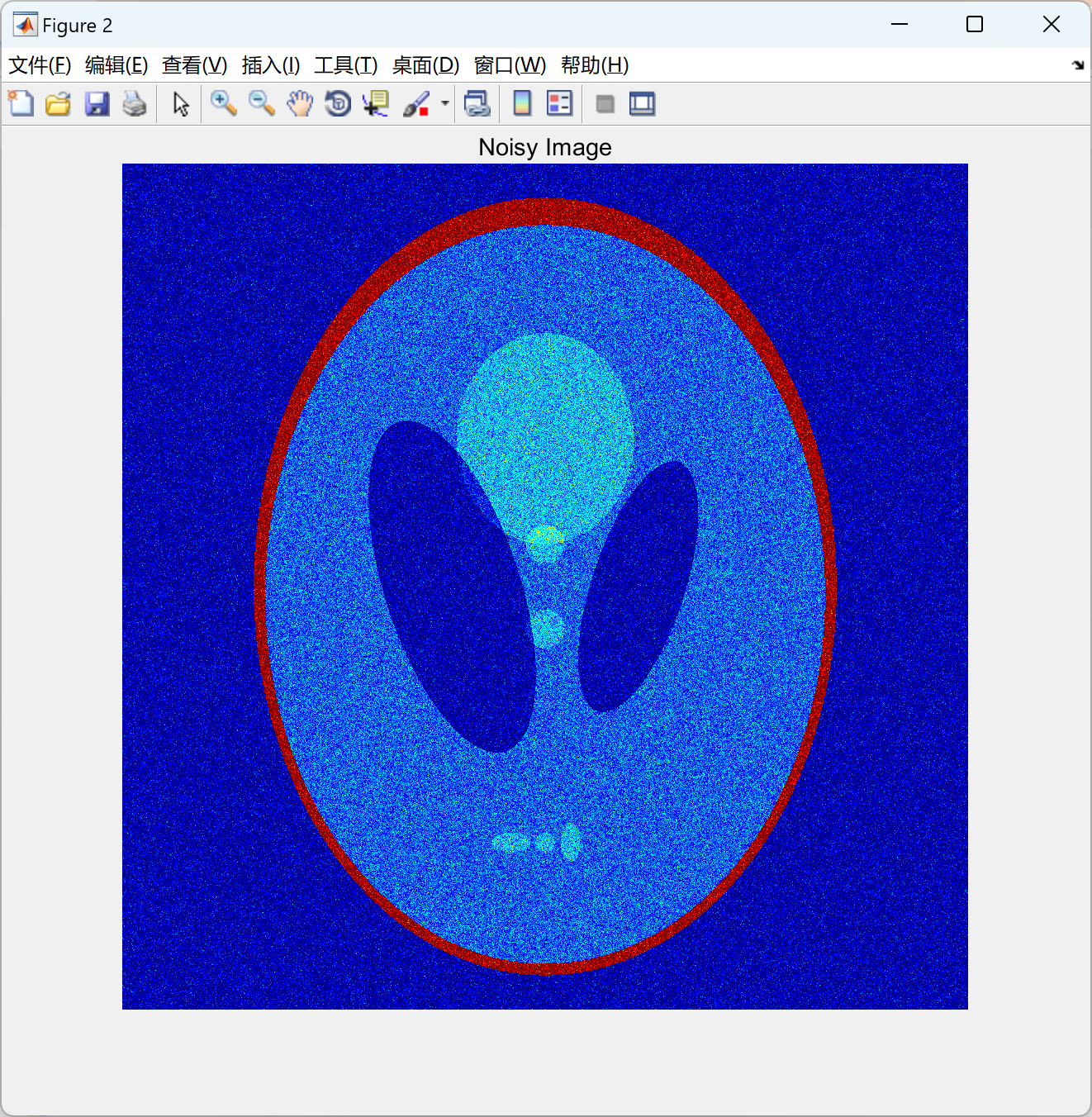This screenshot has height=1117, width=1092.
Task: Click the Link Plot icon
Action: (477, 104)
